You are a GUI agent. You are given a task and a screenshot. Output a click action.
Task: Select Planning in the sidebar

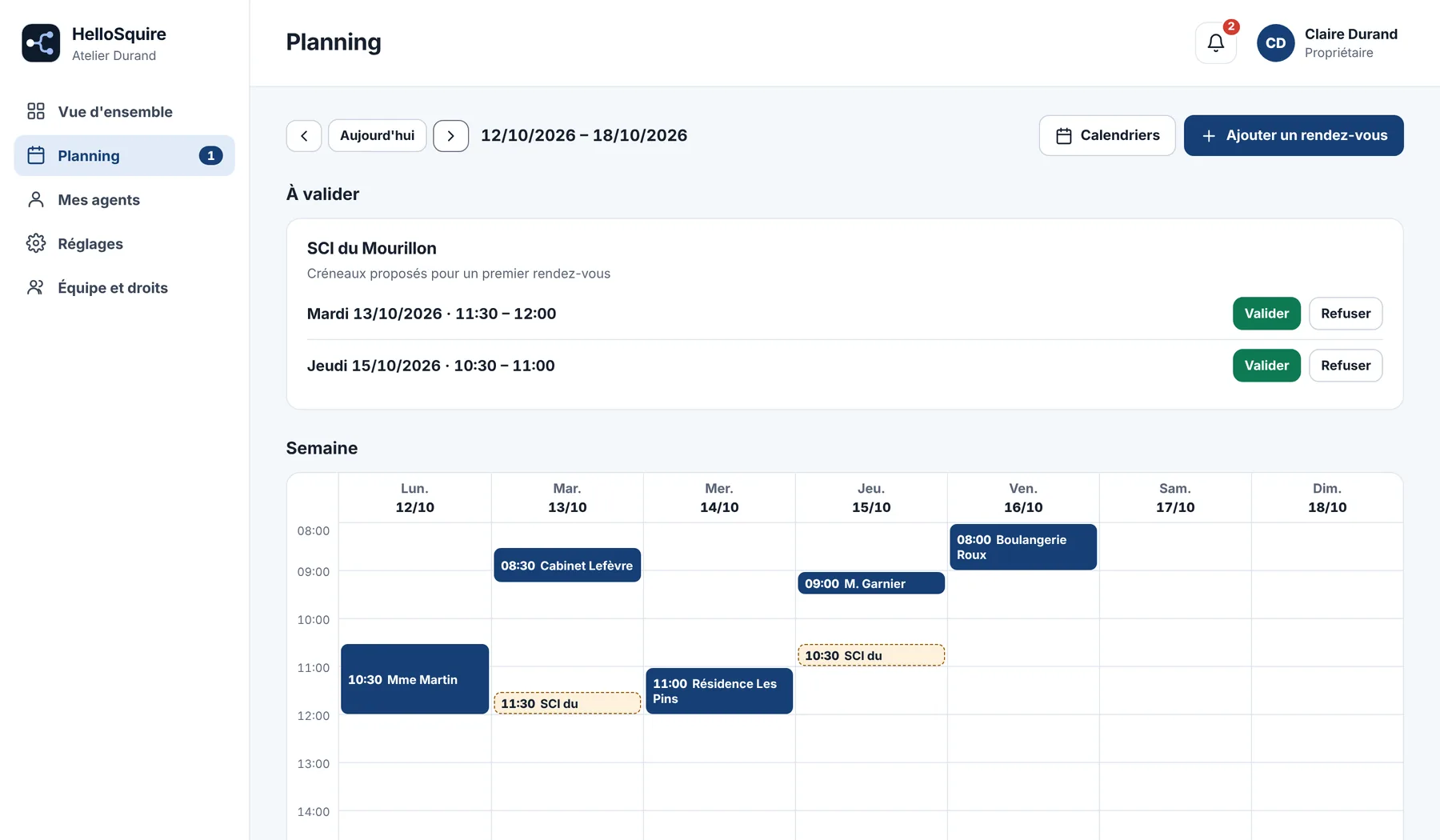(x=125, y=155)
